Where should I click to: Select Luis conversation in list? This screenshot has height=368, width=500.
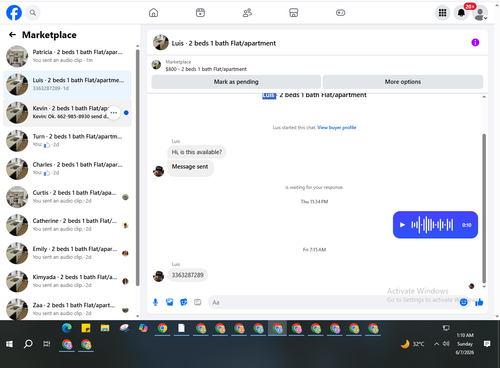[67, 84]
